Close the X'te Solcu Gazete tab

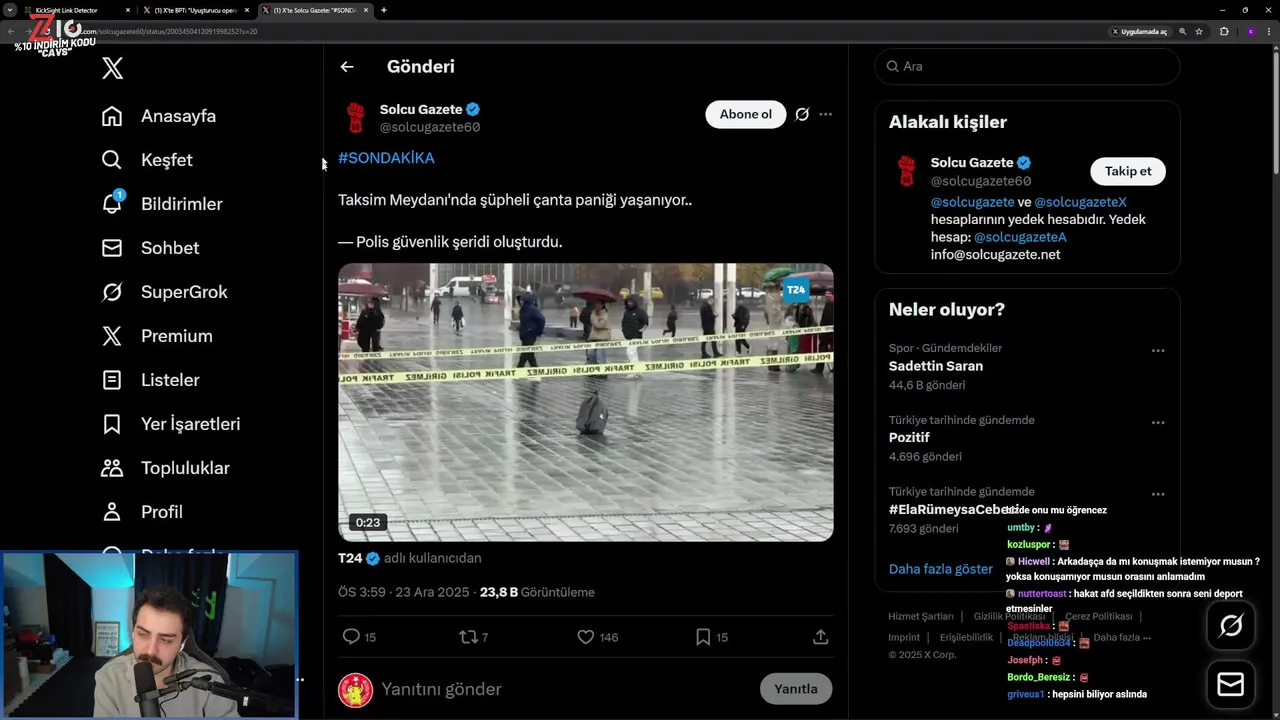tap(366, 10)
